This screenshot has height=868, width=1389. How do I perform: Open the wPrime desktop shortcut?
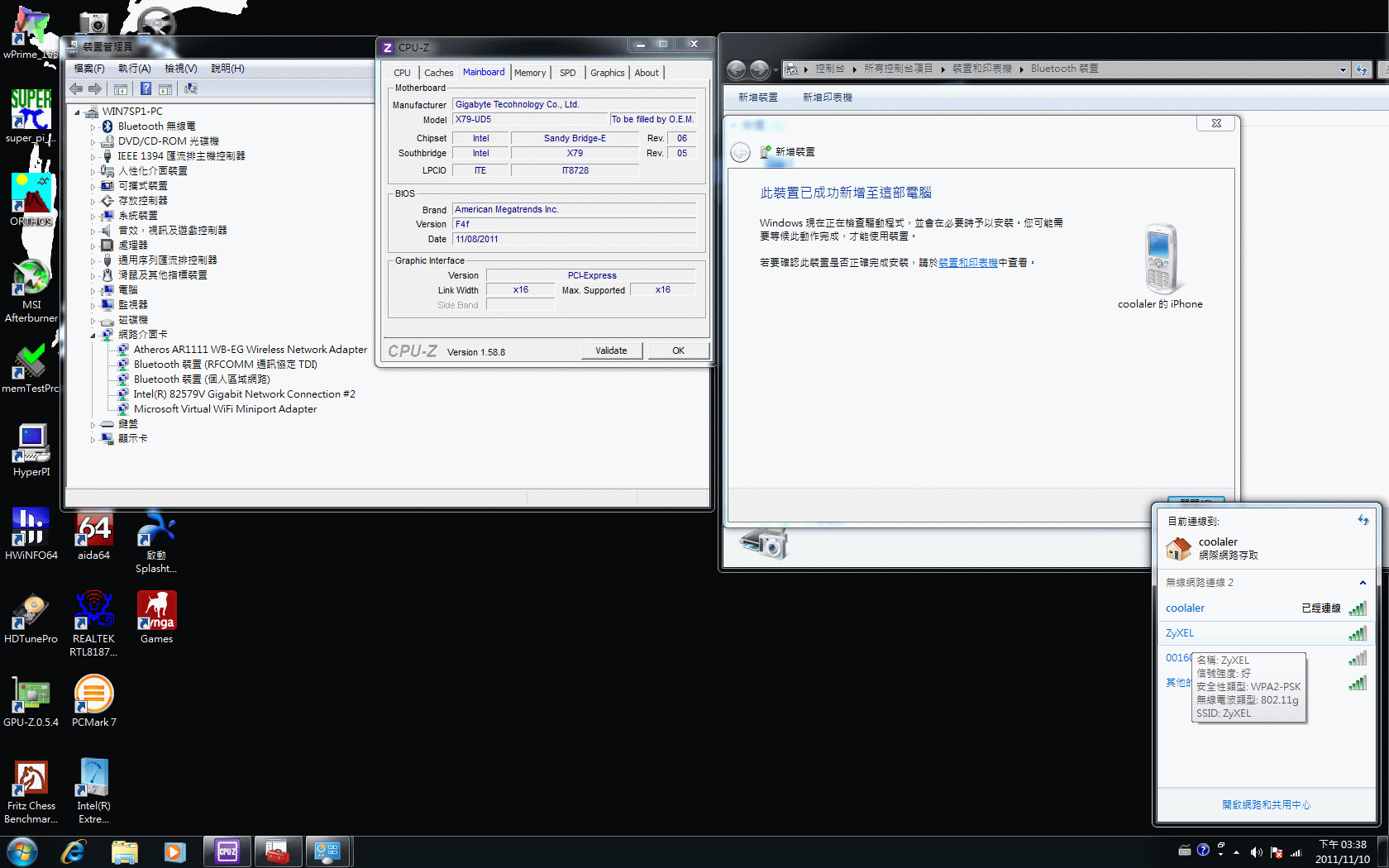tap(31, 33)
